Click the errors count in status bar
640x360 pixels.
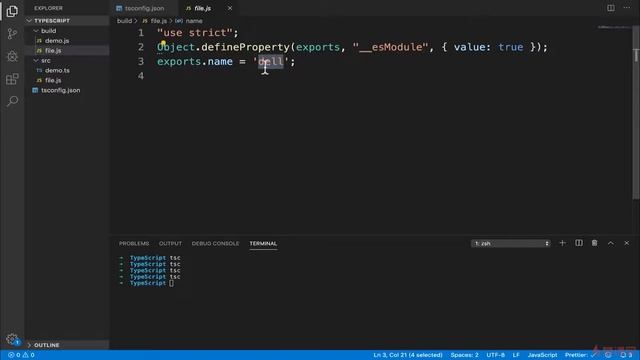click(14, 355)
